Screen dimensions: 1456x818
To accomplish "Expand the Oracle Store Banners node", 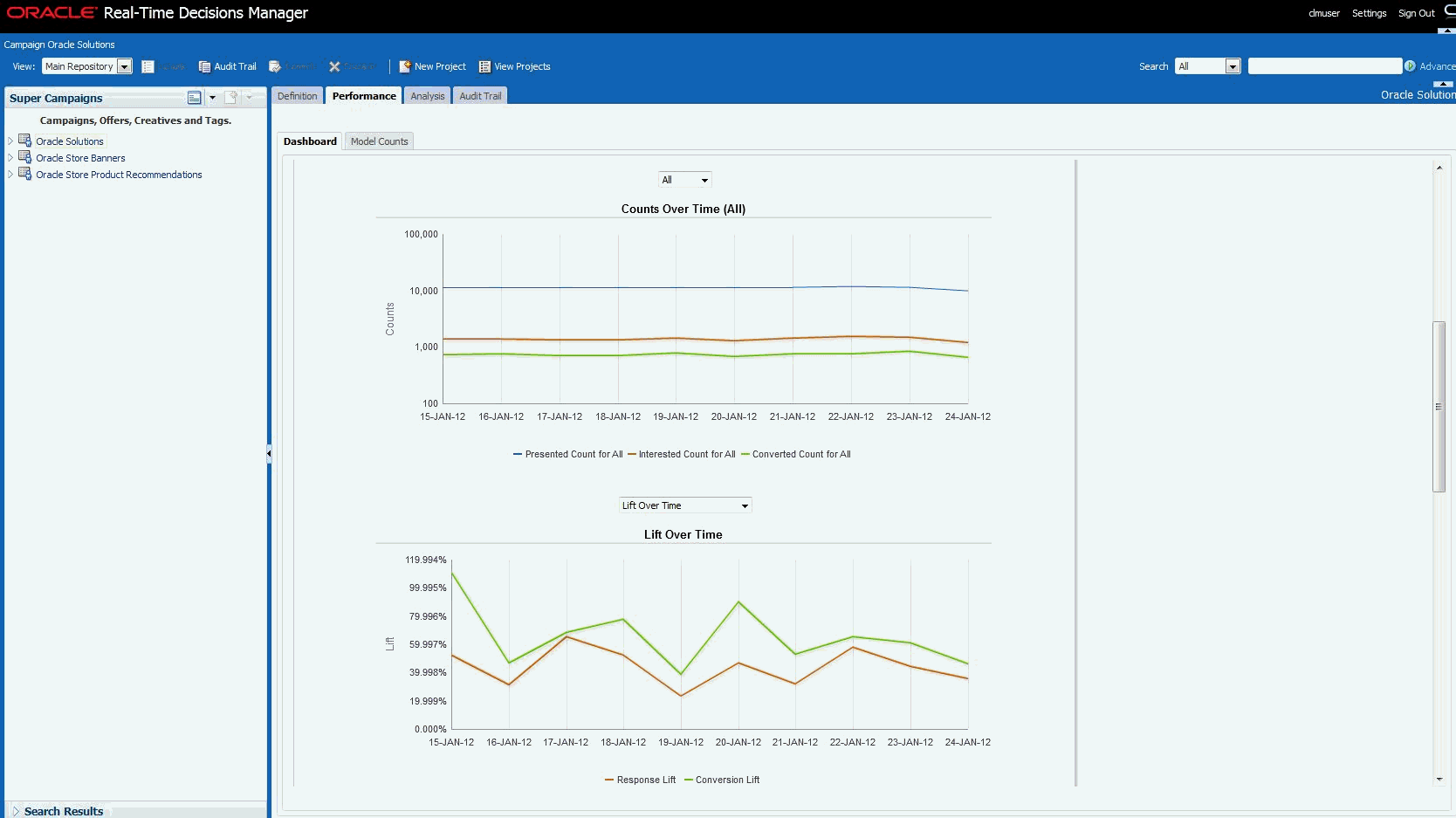I will pos(10,157).
